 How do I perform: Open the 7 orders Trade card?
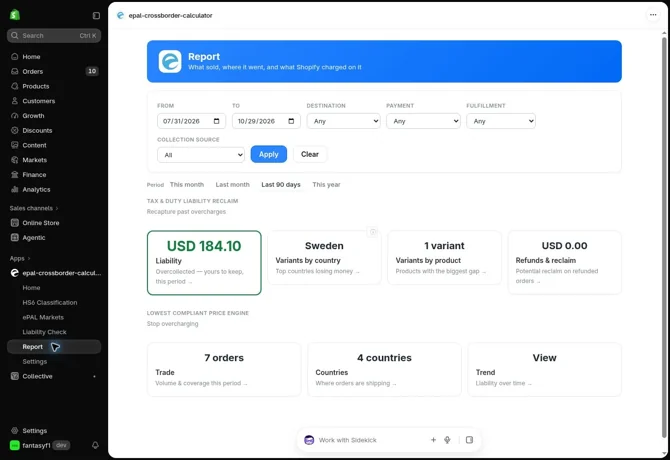pyautogui.click(x=224, y=369)
